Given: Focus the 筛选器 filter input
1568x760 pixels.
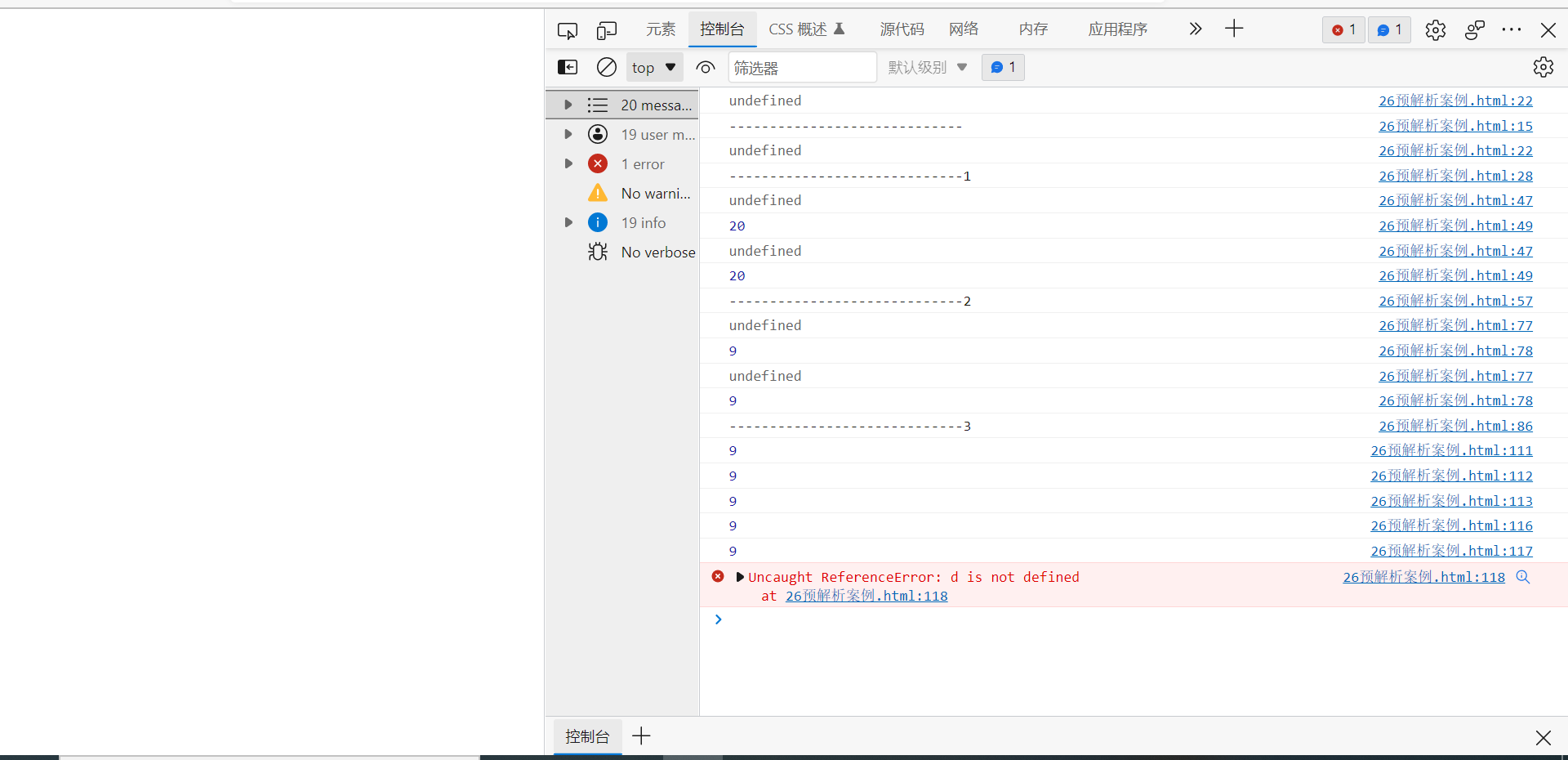Looking at the screenshot, I should click(x=802, y=67).
